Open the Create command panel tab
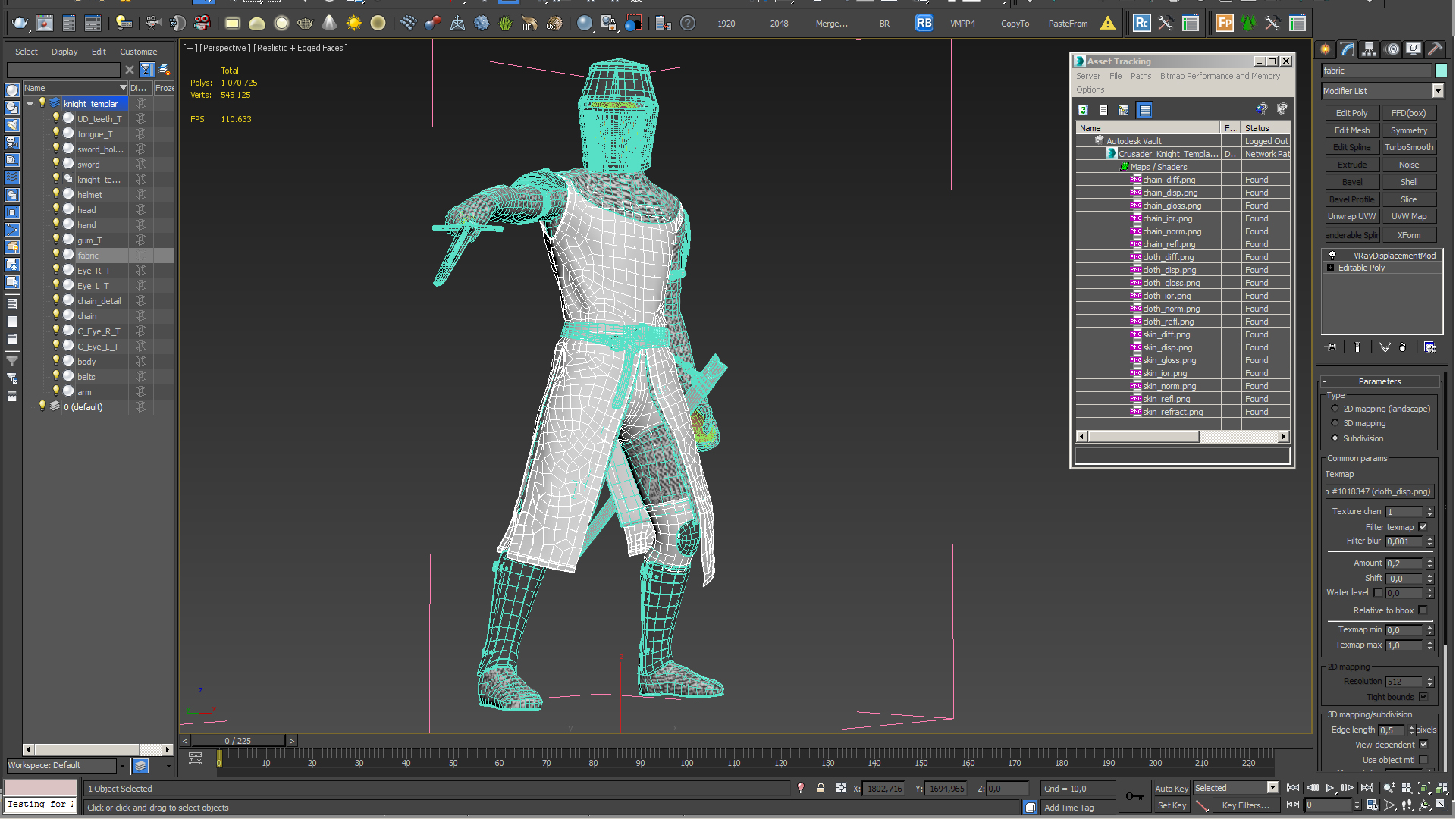Image resolution: width=1456 pixels, height=819 pixels. (1326, 49)
